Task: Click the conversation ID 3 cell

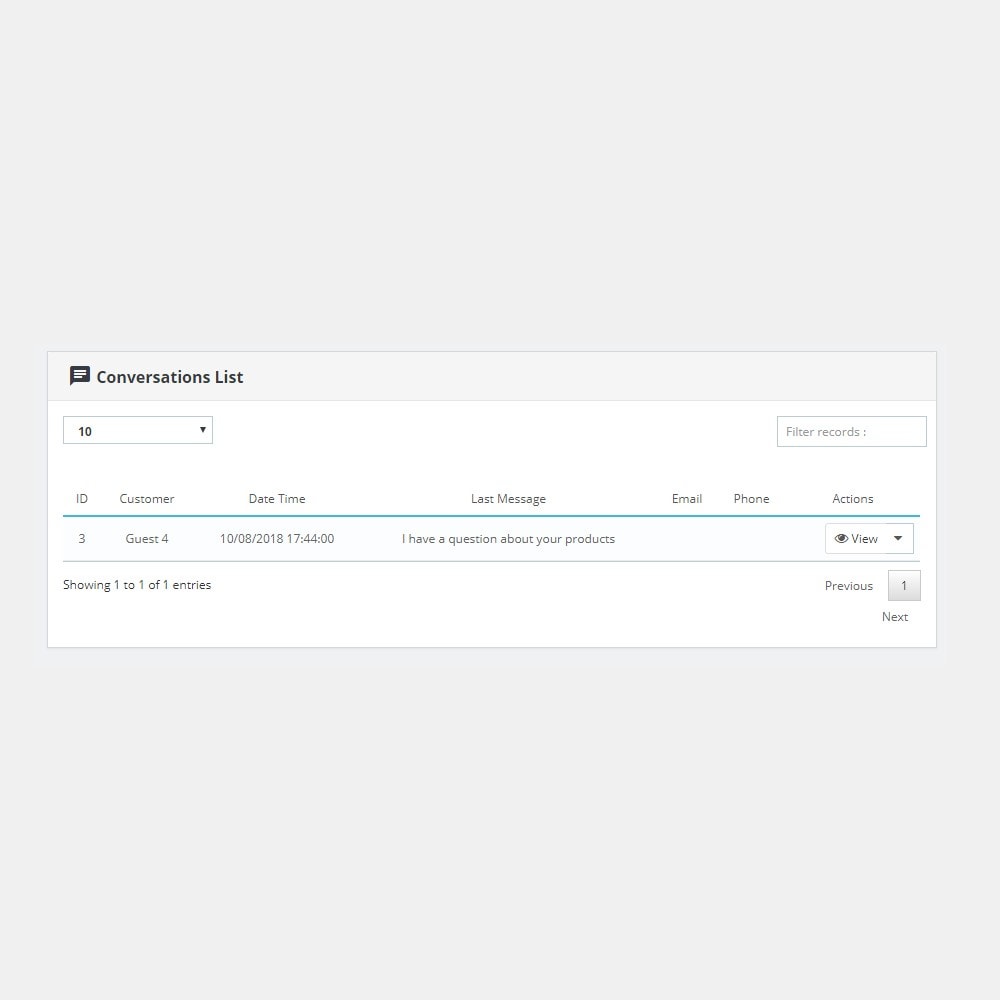Action: click(82, 539)
